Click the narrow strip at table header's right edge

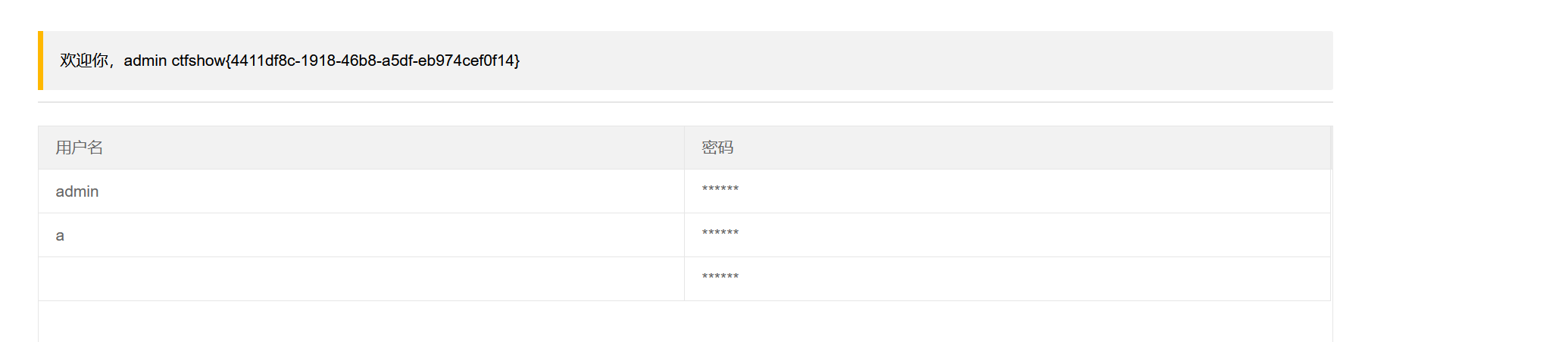(x=1331, y=148)
